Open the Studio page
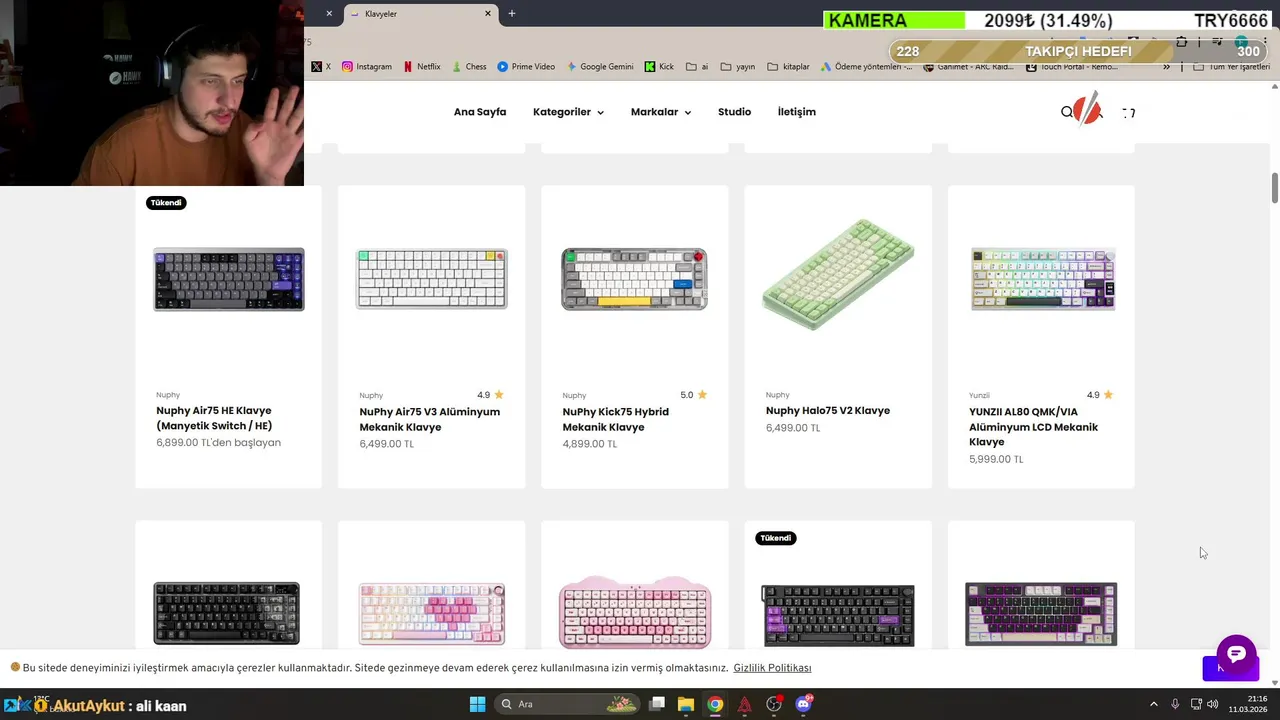 tap(734, 112)
